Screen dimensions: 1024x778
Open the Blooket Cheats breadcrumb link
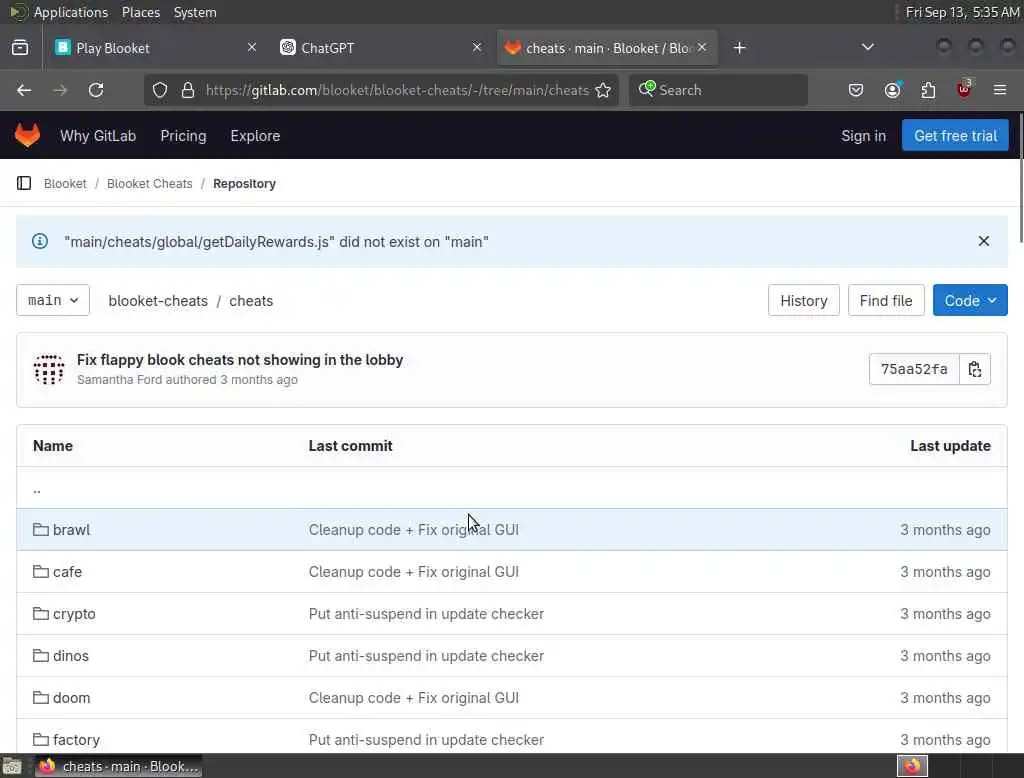[x=150, y=184]
